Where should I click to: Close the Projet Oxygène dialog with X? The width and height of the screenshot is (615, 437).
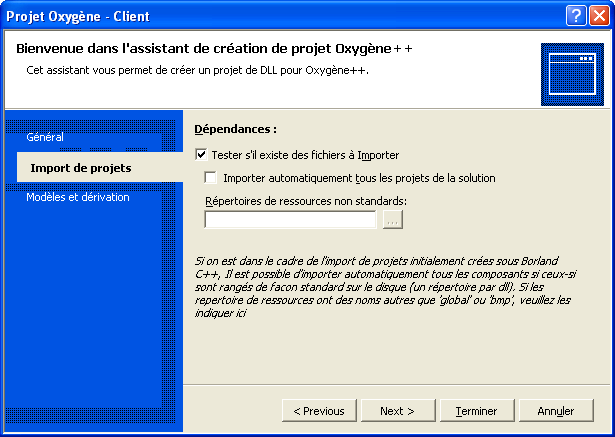click(599, 16)
